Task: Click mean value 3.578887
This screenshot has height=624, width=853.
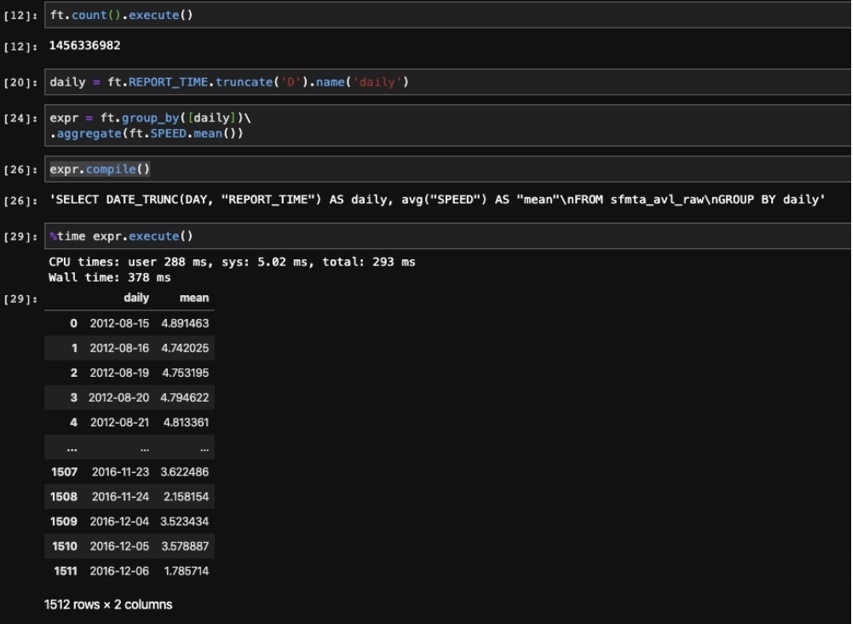Action: 185,546
